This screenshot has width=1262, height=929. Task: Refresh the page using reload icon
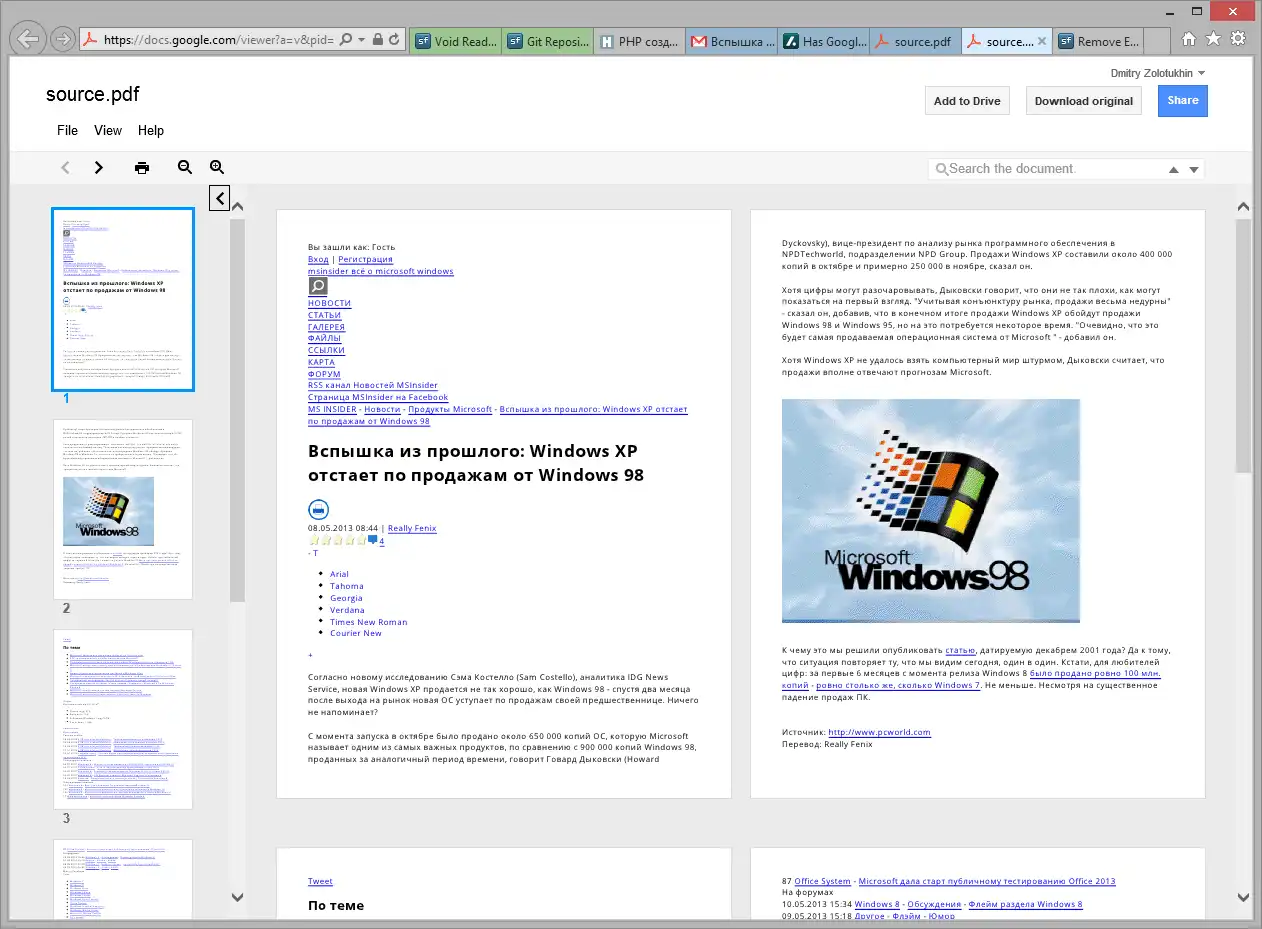coord(394,40)
